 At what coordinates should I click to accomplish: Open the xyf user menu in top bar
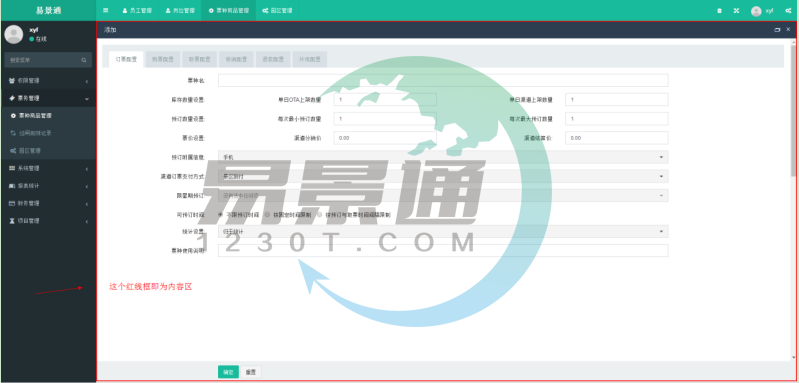763,11
